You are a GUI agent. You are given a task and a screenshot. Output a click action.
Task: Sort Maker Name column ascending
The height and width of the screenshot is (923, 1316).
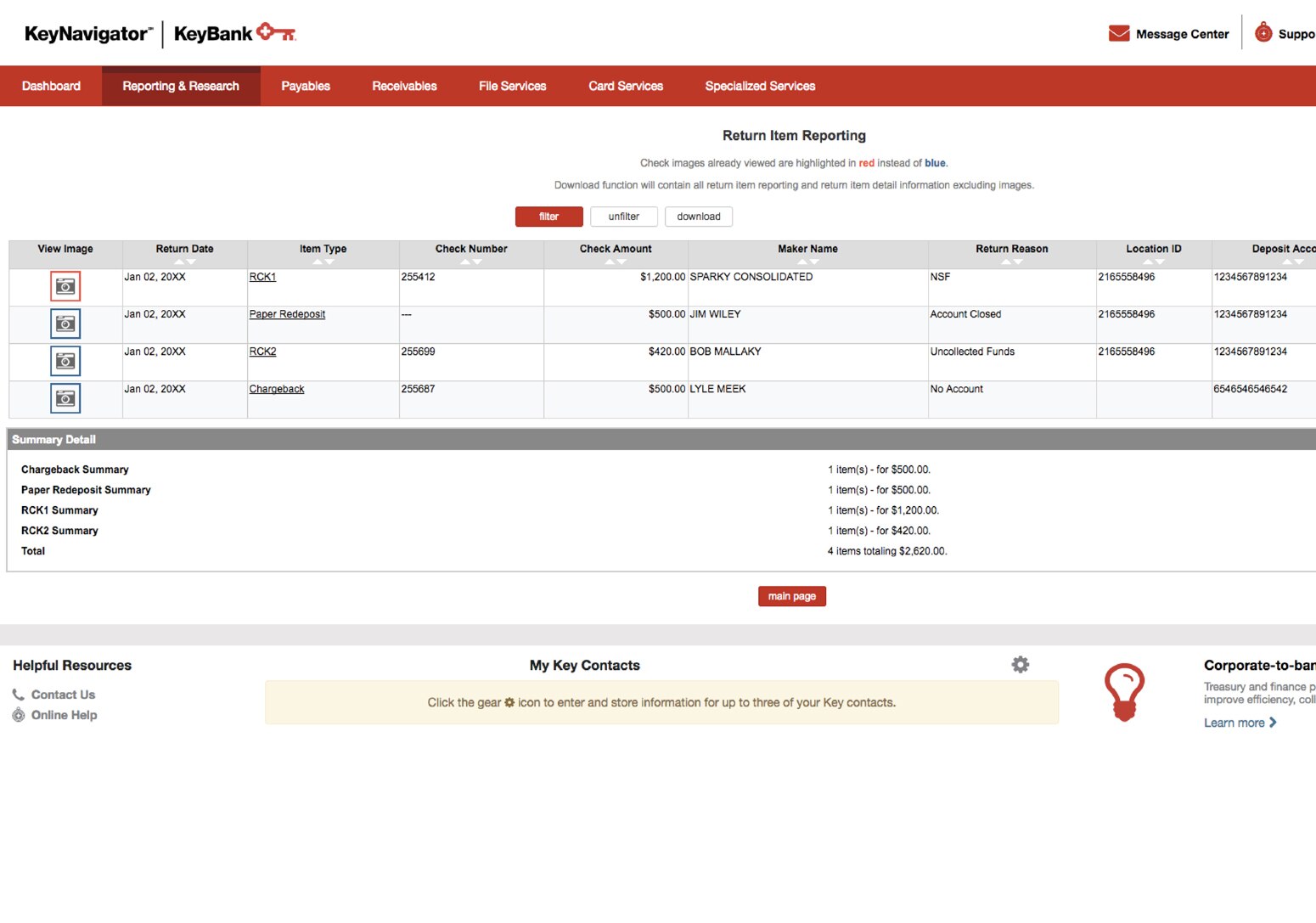click(x=803, y=262)
